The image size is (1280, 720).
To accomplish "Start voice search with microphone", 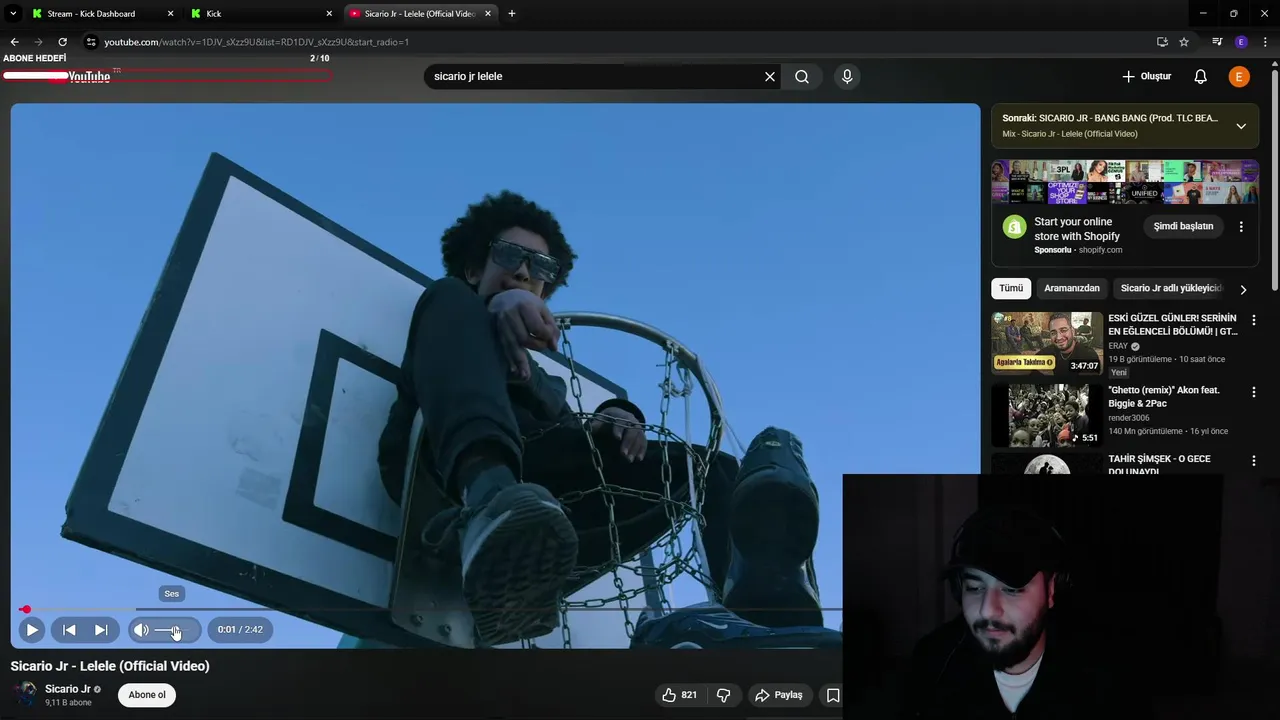I will click(x=847, y=76).
